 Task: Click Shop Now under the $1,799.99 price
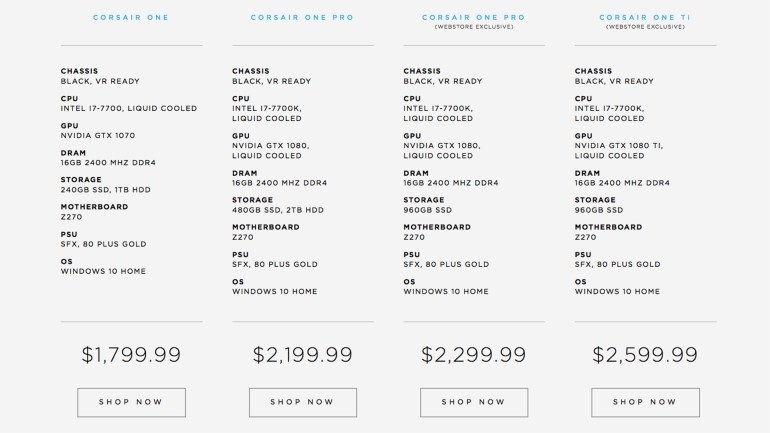coord(131,402)
